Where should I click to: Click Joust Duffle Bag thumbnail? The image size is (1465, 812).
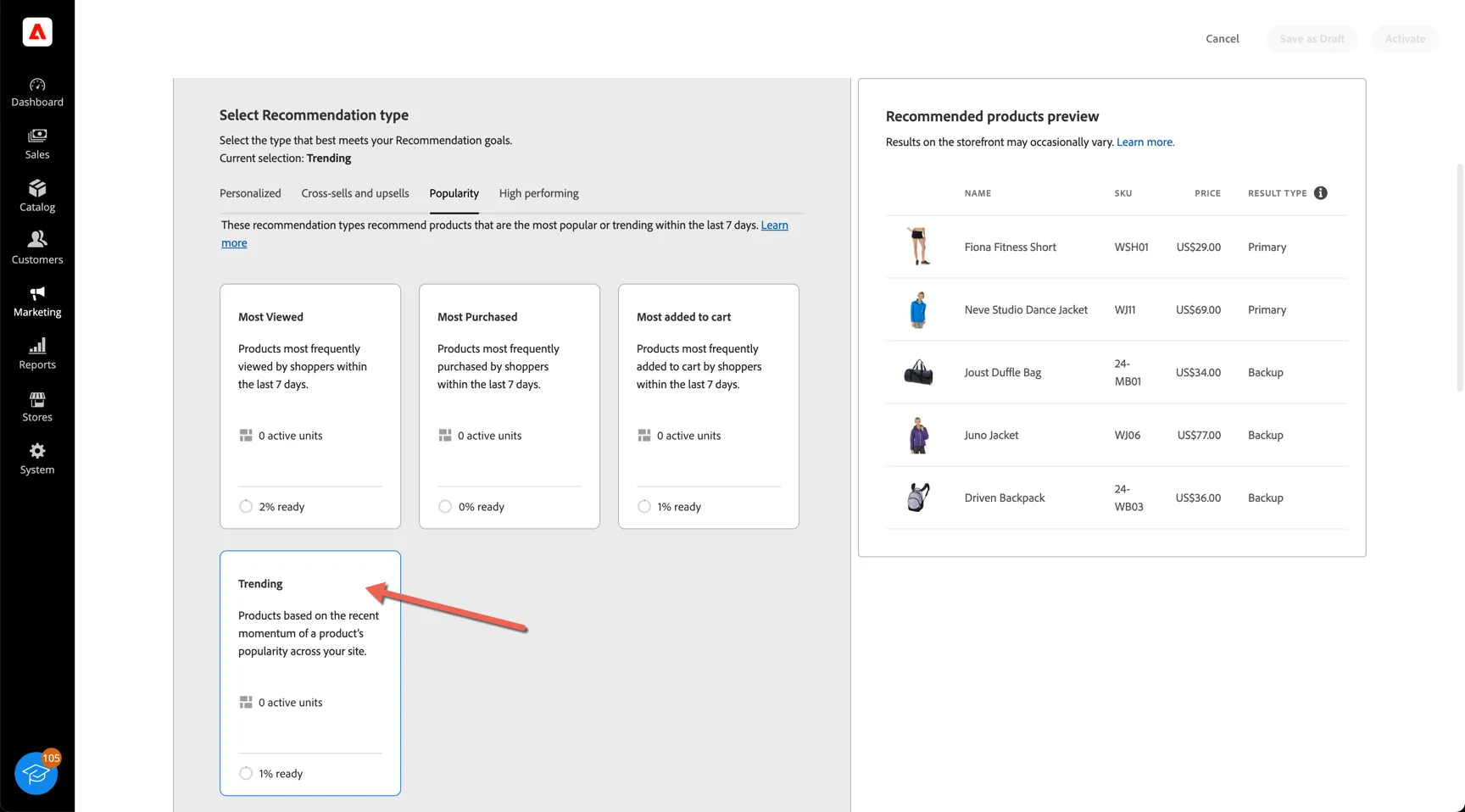[918, 372]
